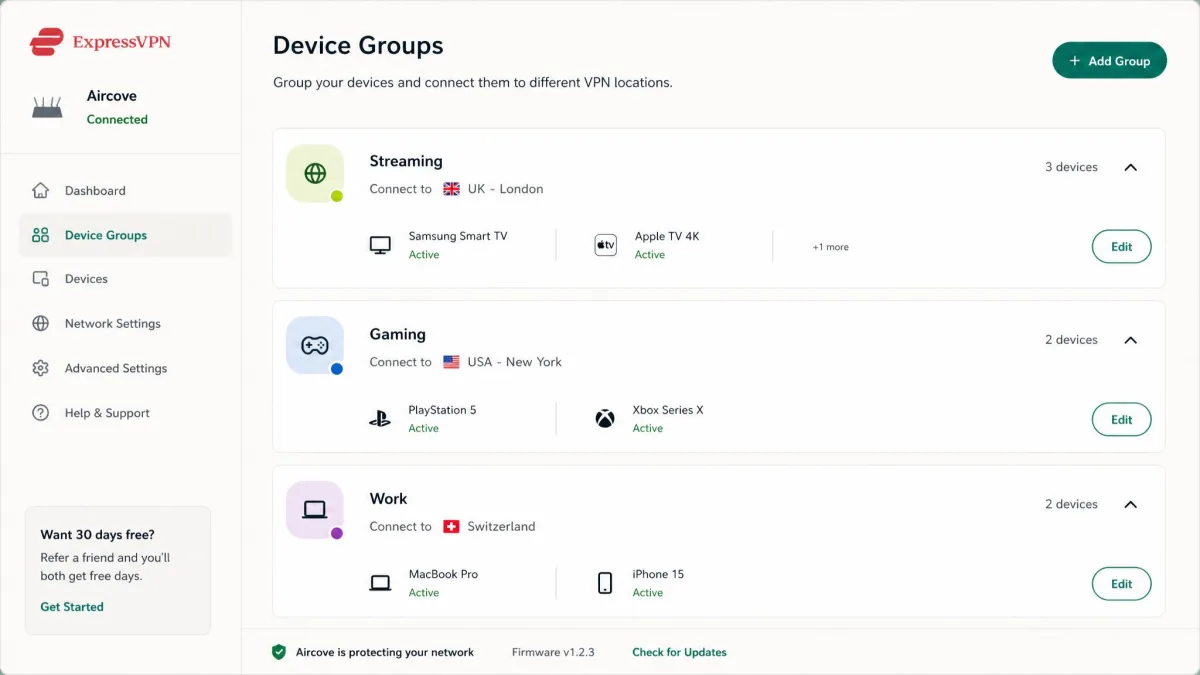Click the PlayStation 5 logo icon

point(380,419)
